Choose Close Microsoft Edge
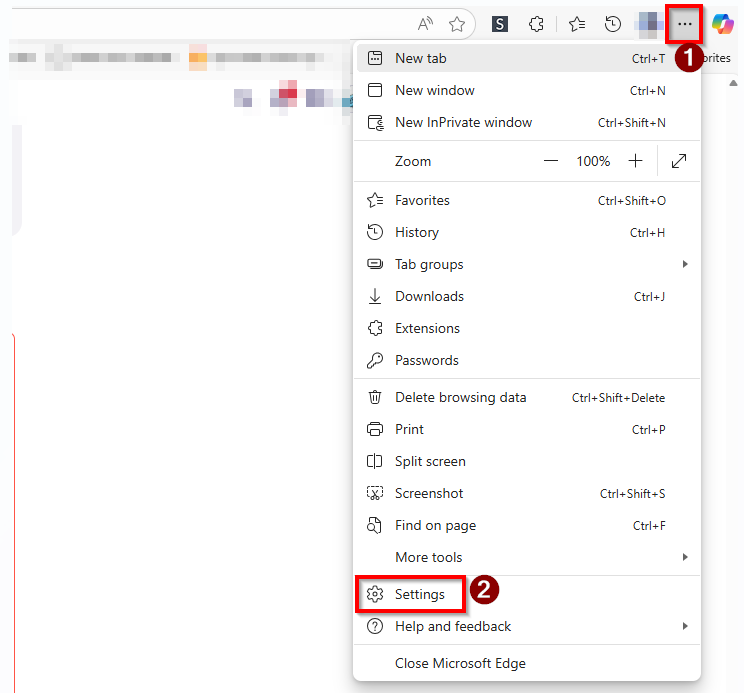Image resolution: width=744 pixels, height=693 pixels. point(527,663)
